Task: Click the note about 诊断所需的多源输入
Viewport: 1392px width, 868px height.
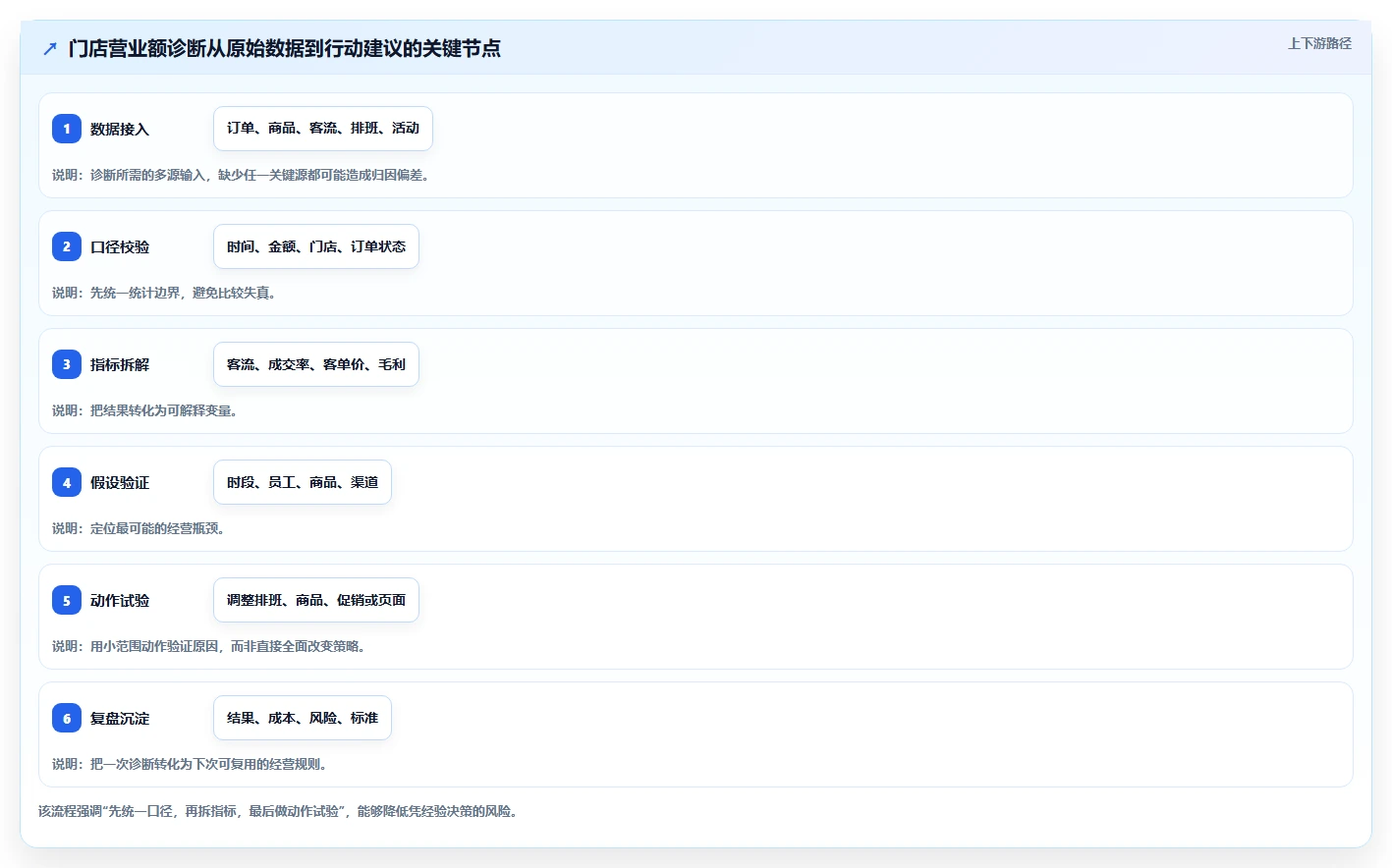Action: click(242, 175)
